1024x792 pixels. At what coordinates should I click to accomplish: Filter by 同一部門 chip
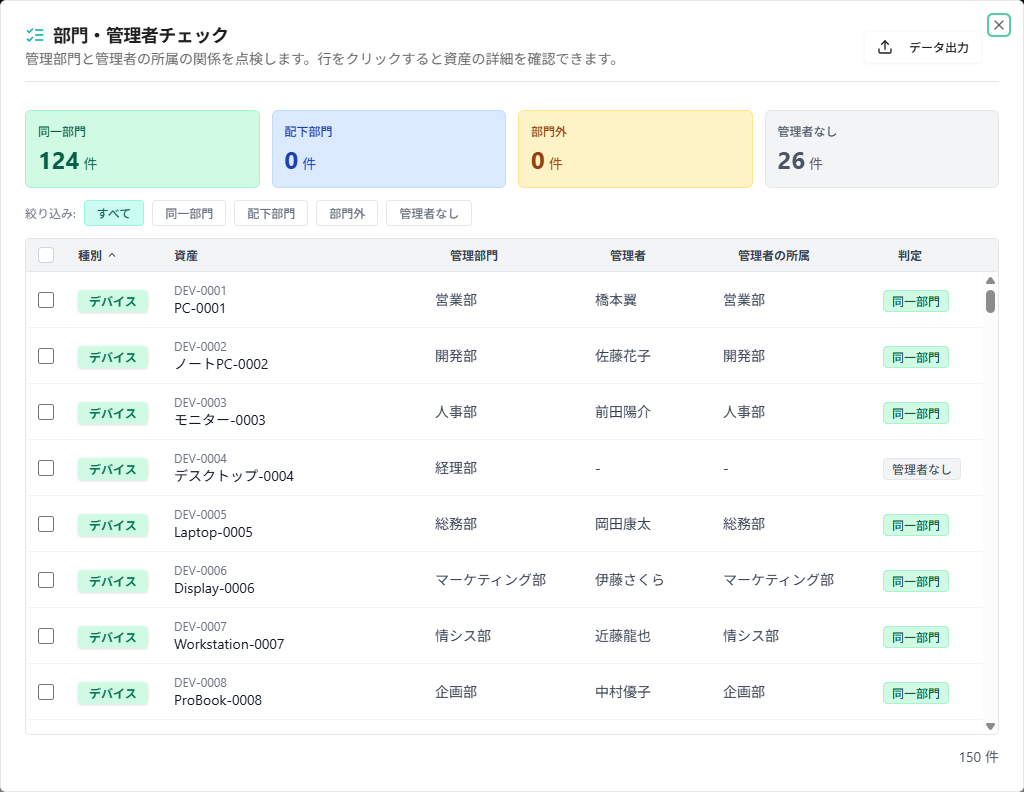pyautogui.click(x=189, y=214)
